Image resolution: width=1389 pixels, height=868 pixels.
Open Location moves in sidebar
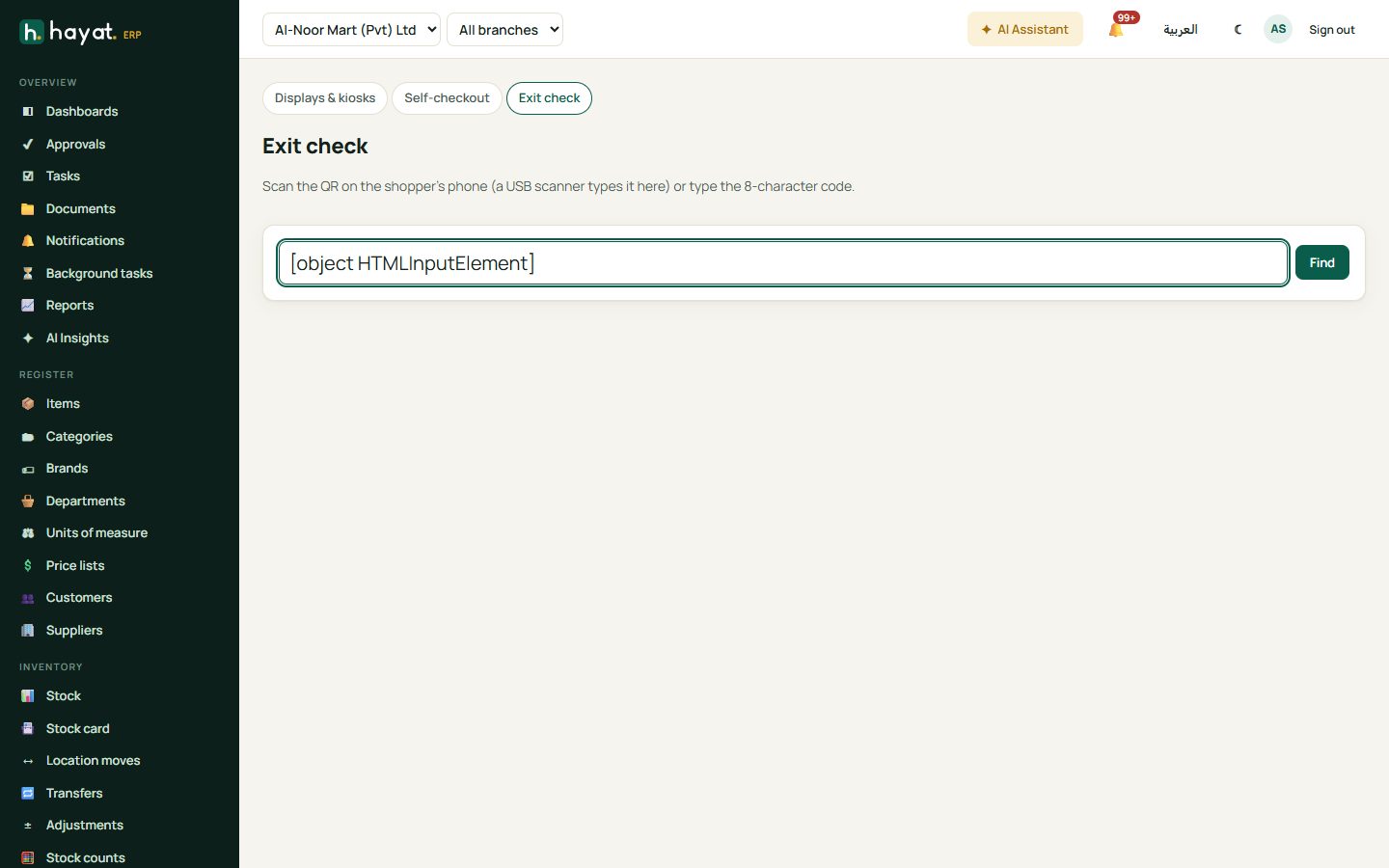[x=93, y=761]
